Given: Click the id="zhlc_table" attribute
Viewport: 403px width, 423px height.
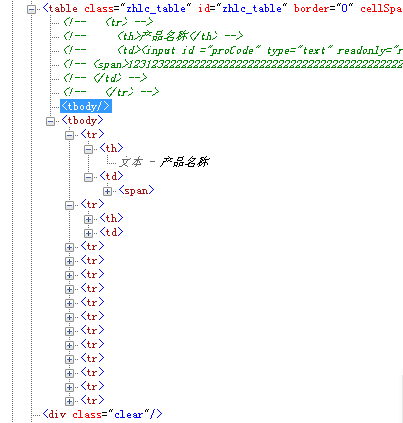Looking at the screenshot, I should pos(242,8).
